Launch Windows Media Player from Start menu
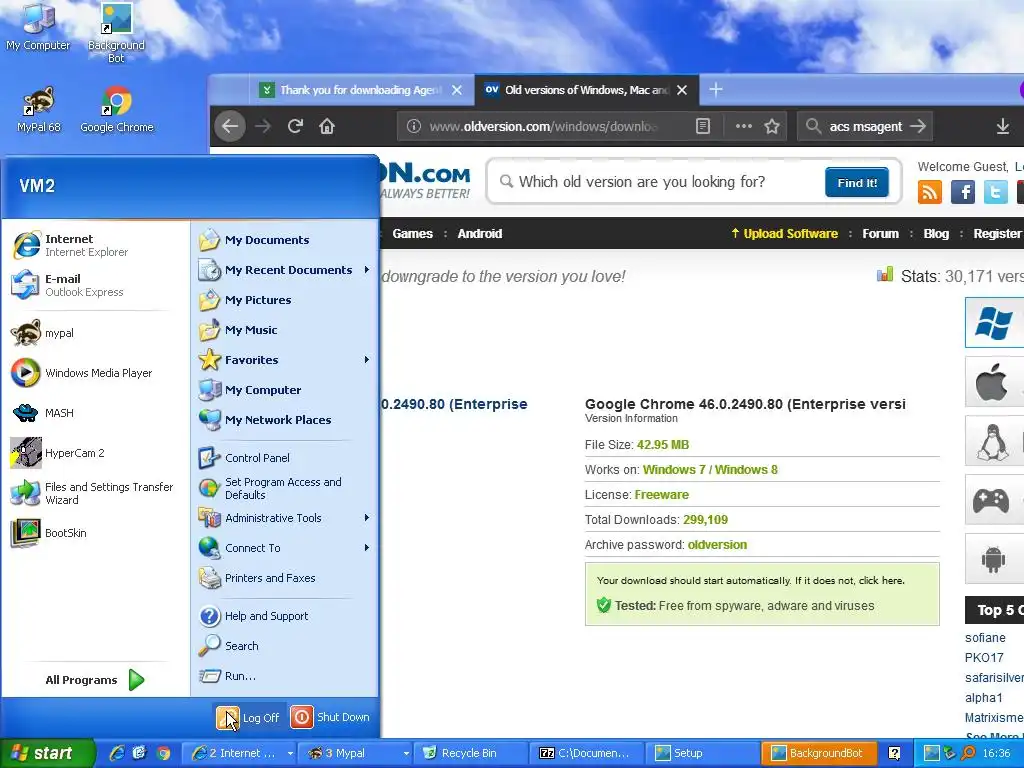 (95, 373)
